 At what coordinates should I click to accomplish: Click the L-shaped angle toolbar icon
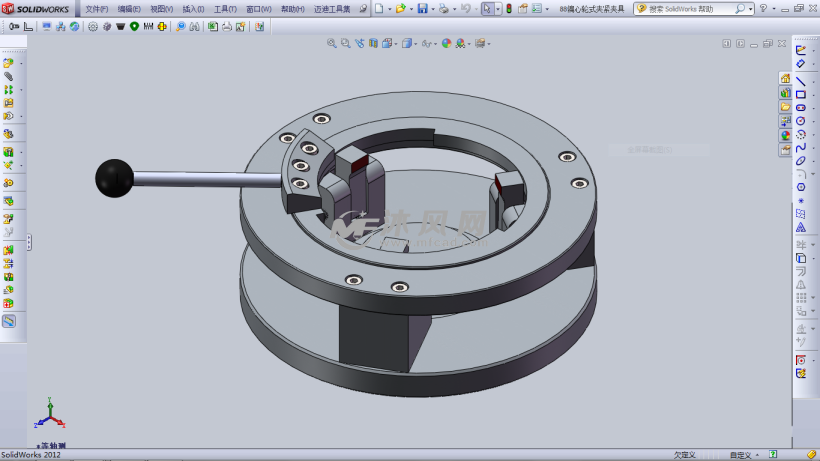coord(28,27)
